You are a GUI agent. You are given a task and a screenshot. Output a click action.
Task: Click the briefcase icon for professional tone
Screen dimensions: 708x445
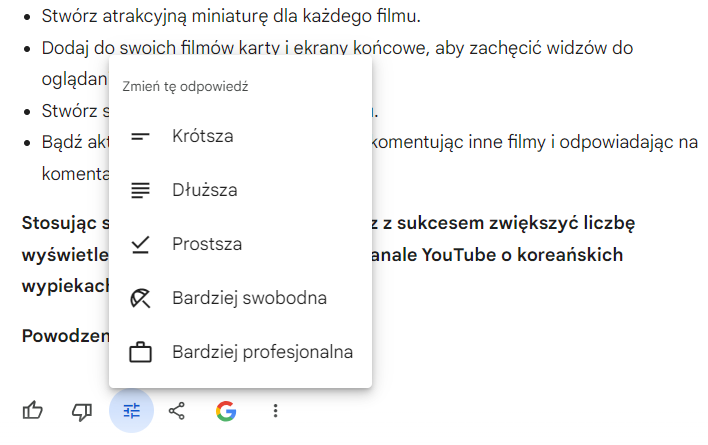tap(140, 352)
